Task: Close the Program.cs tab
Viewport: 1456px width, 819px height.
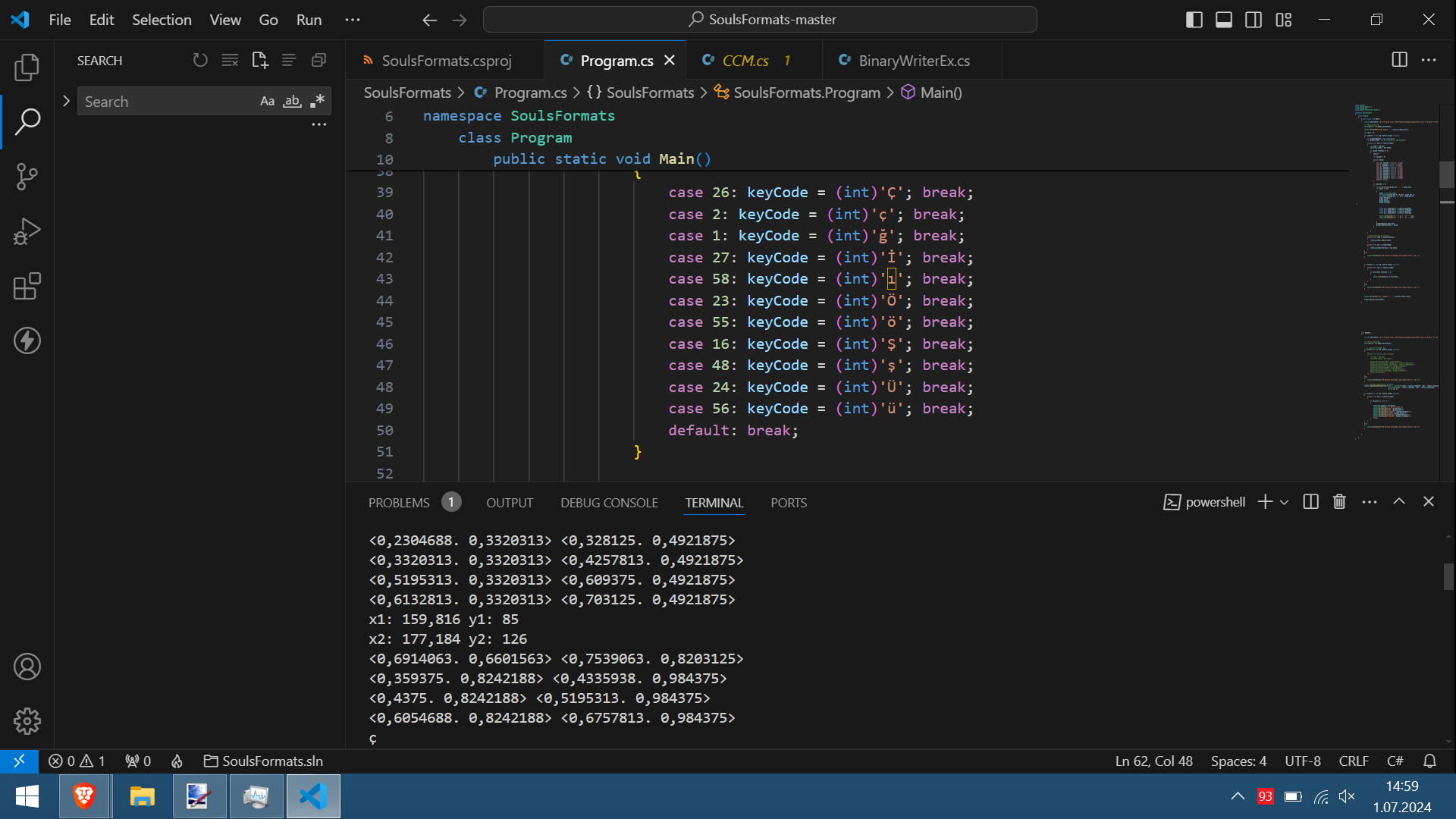Action: tap(670, 61)
